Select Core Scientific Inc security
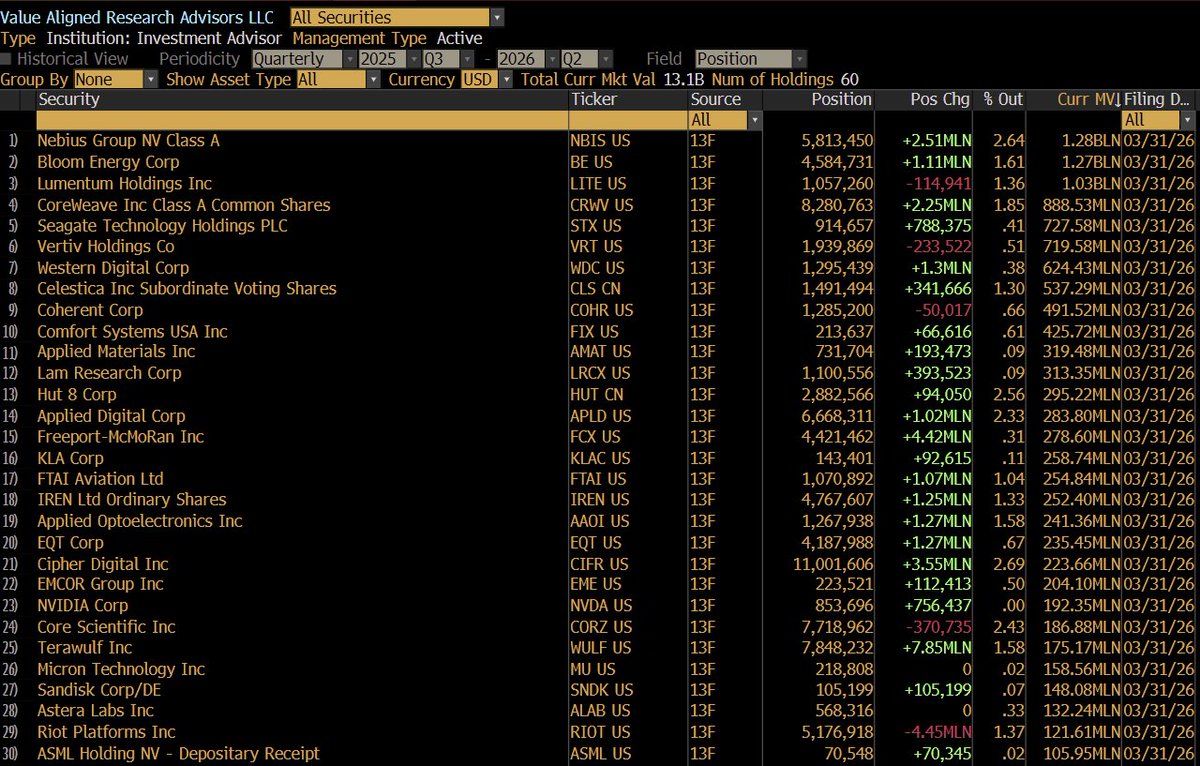The width and height of the screenshot is (1200, 766). [x=106, y=626]
